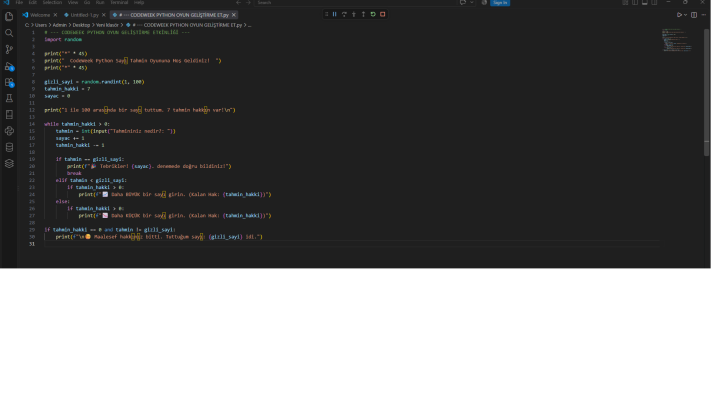Open the editor More Actions menu
The height and width of the screenshot is (400, 711).
point(704,15)
